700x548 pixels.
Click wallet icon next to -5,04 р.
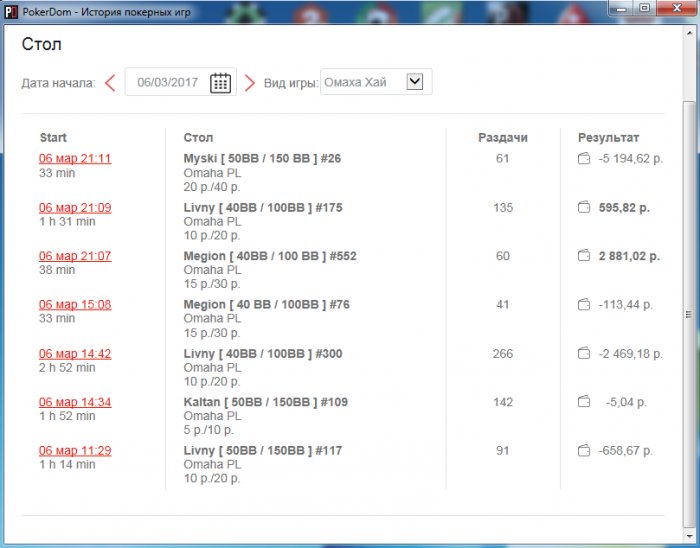click(x=584, y=402)
